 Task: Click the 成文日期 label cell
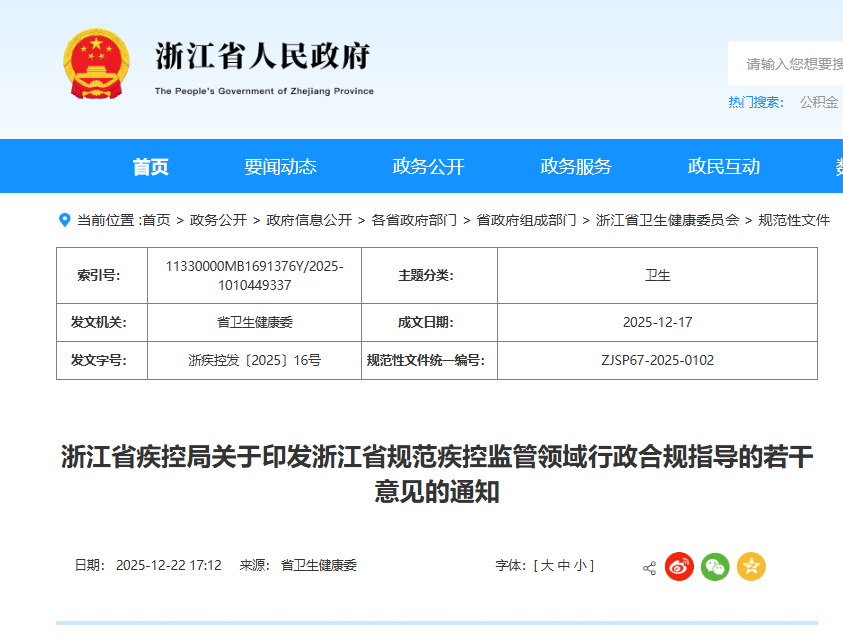pos(429,322)
